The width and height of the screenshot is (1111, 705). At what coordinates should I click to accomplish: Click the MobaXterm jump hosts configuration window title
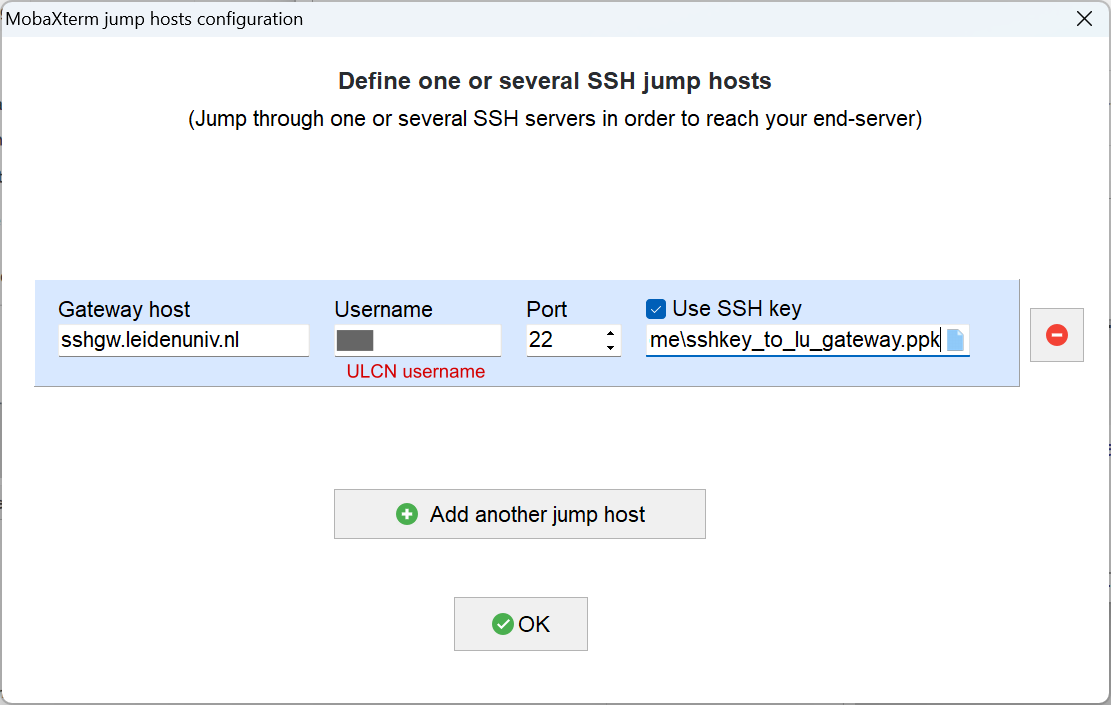[154, 19]
